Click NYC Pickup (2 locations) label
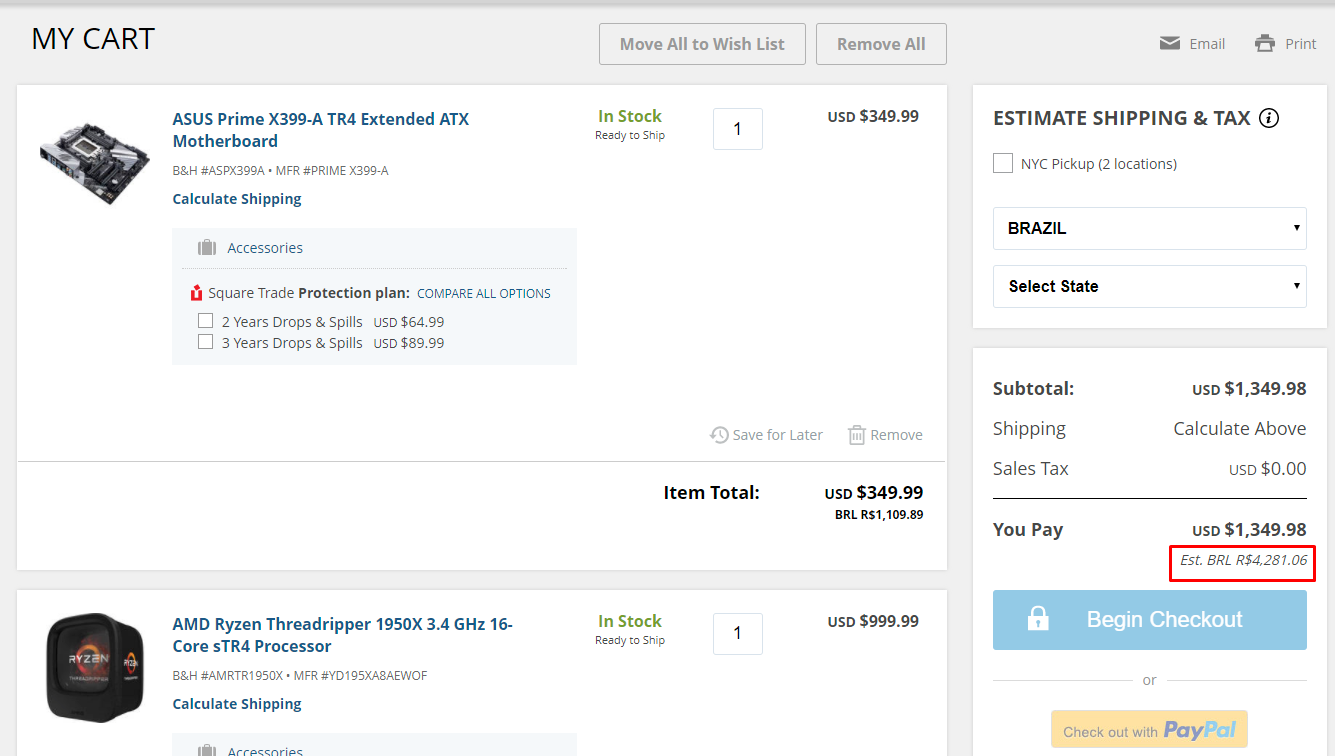 coord(1099,164)
